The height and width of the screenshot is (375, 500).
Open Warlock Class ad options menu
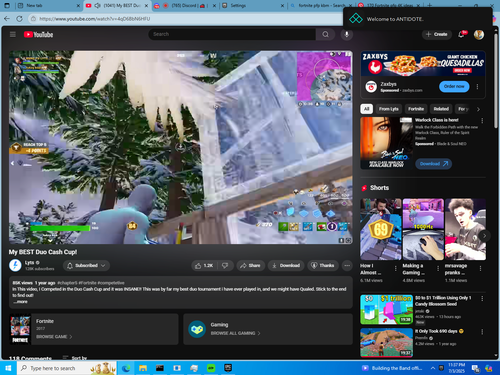pyautogui.click(x=482, y=121)
